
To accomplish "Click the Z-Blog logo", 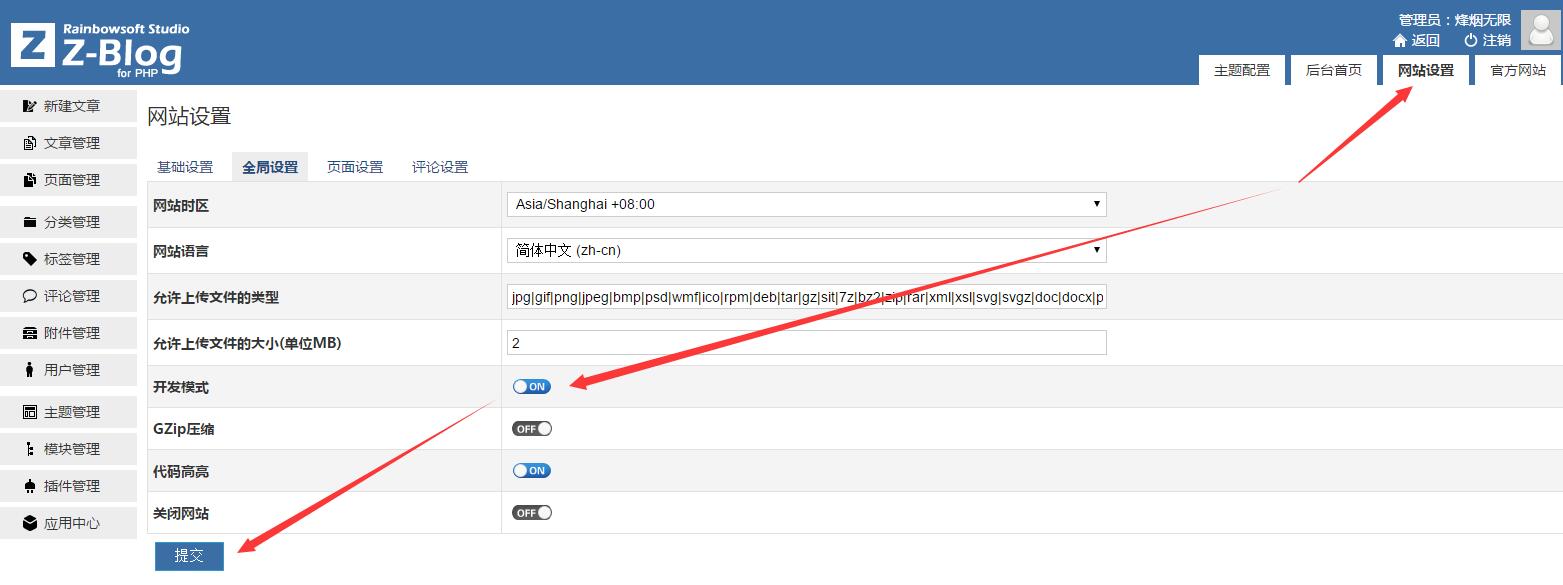I will point(100,47).
